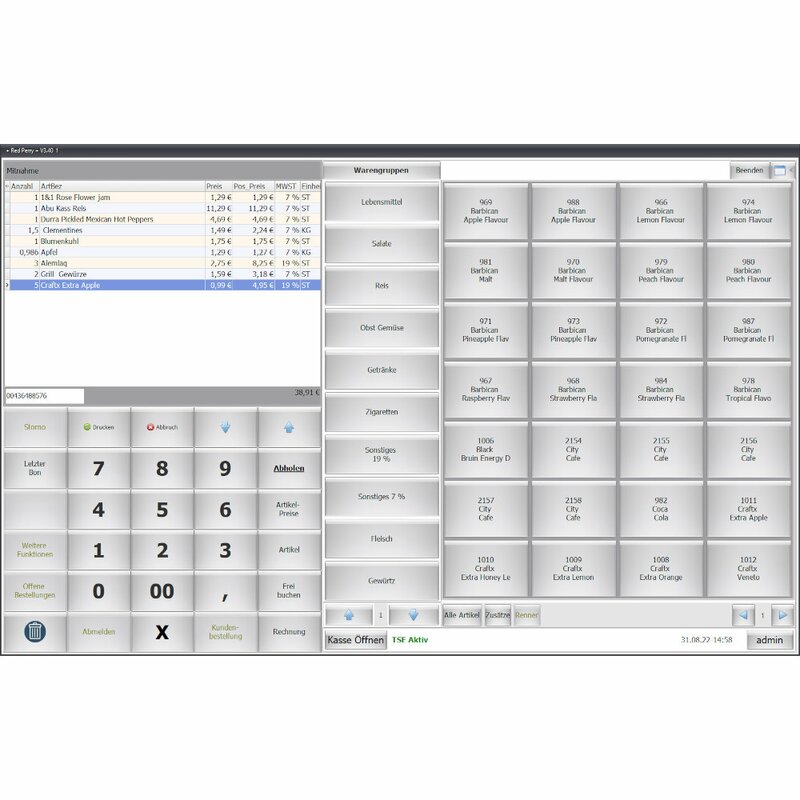Image resolution: width=800 pixels, height=800 pixels.
Task: Add article 969 Barbican Apple Flavour
Action: [486, 211]
